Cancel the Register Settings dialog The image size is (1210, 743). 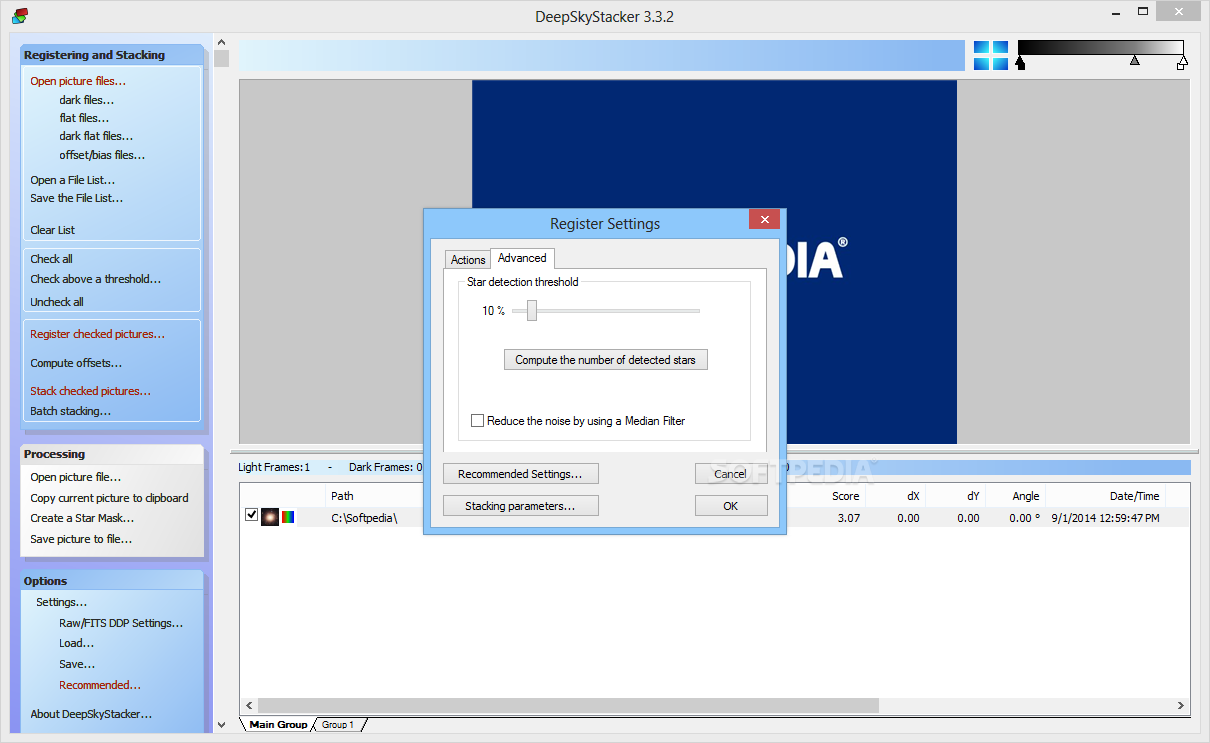pos(730,474)
